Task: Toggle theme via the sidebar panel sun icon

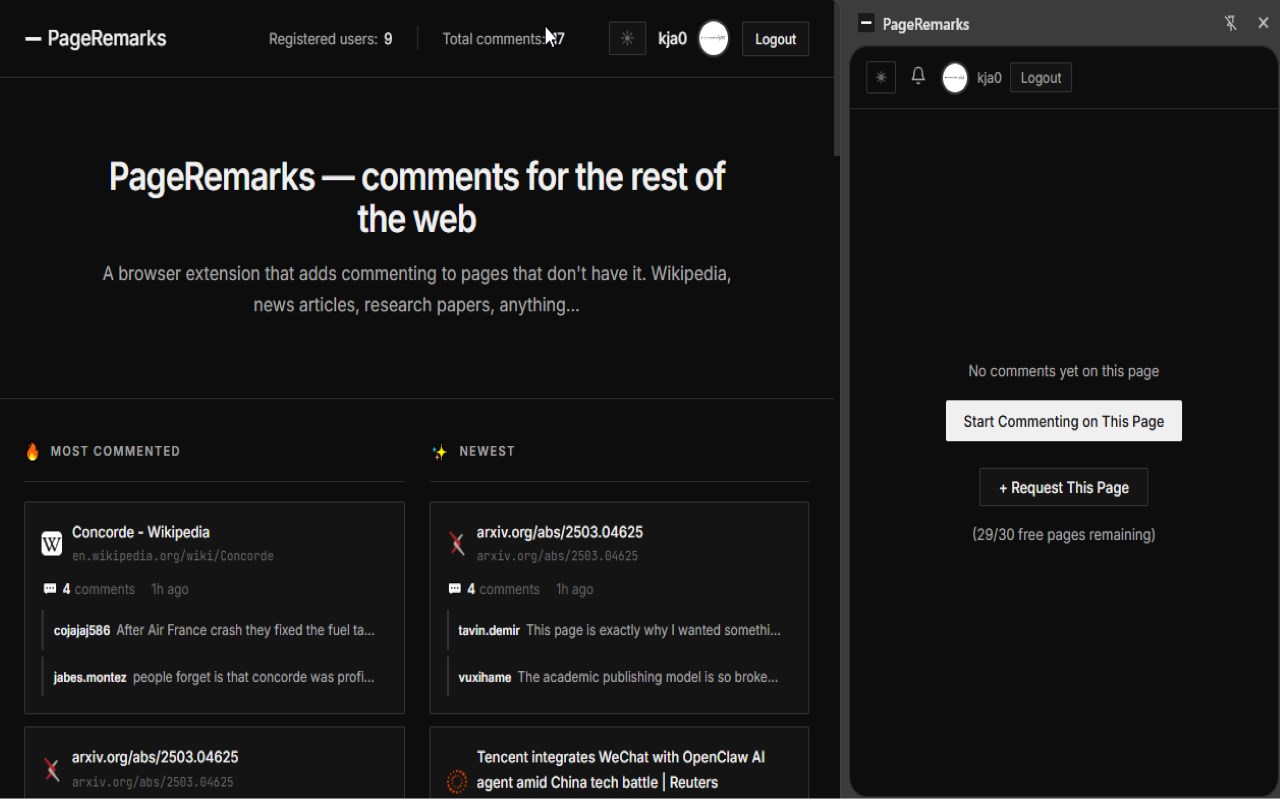Action: coord(881,78)
